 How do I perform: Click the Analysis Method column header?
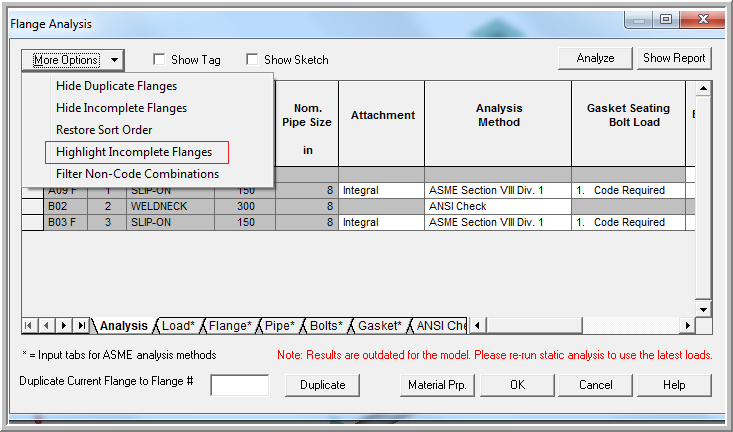(498, 123)
